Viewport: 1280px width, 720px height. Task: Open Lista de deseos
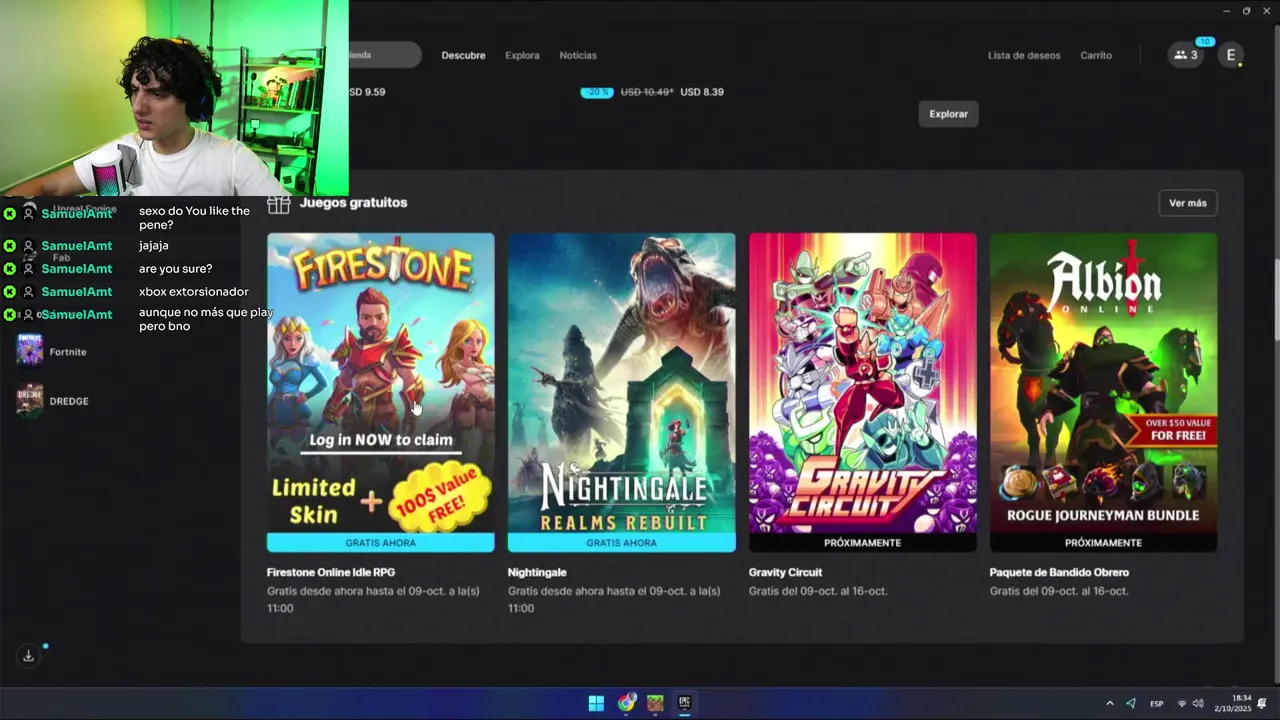tap(1024, 55)
